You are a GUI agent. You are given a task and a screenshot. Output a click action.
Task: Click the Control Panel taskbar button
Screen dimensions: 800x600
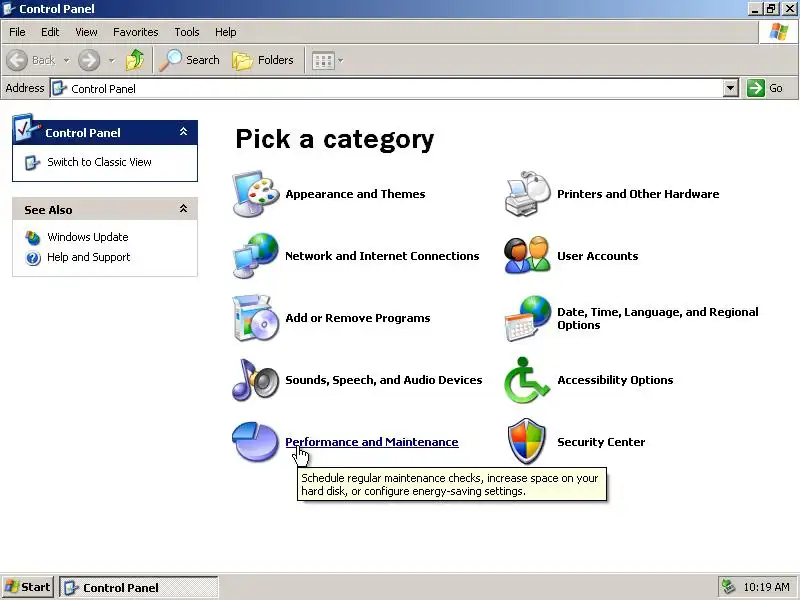click(x=139, y=588)
